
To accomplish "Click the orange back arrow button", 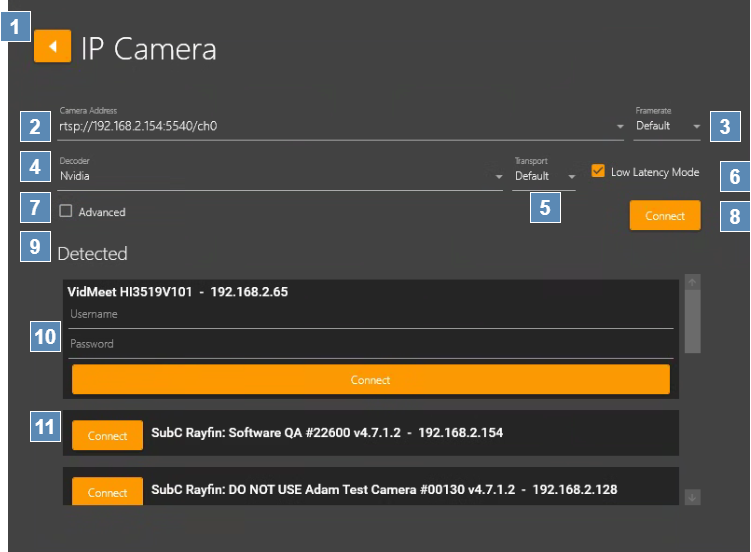I will click(52, 46).
